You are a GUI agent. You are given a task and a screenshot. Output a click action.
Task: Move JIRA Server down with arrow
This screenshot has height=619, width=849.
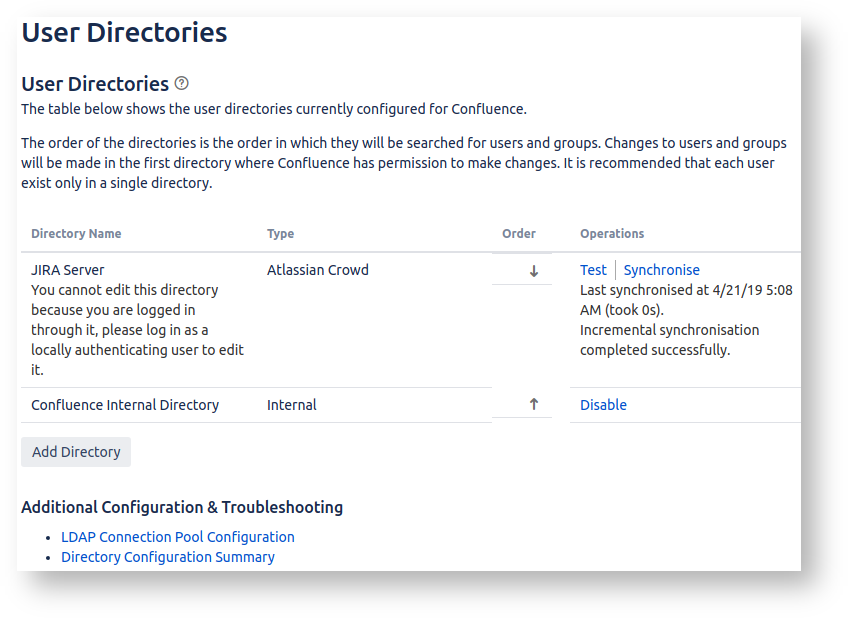click(x=534, y=271)
